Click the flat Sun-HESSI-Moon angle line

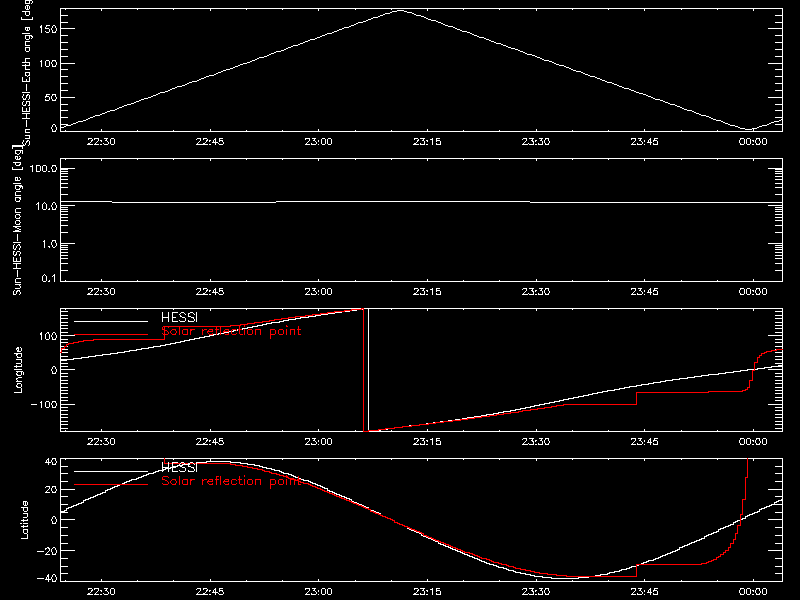tap(421, 202)
